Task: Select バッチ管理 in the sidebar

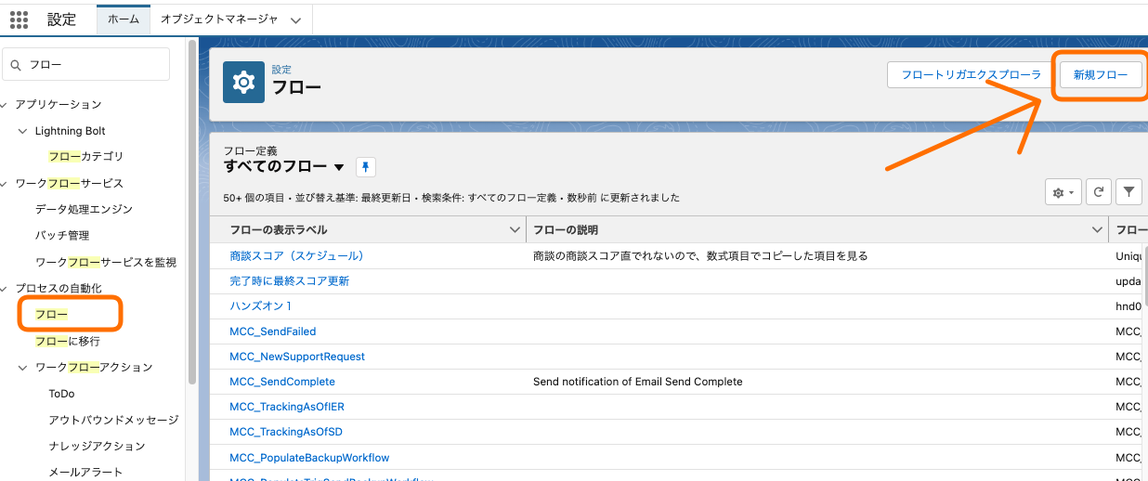Action: [62, 236]
